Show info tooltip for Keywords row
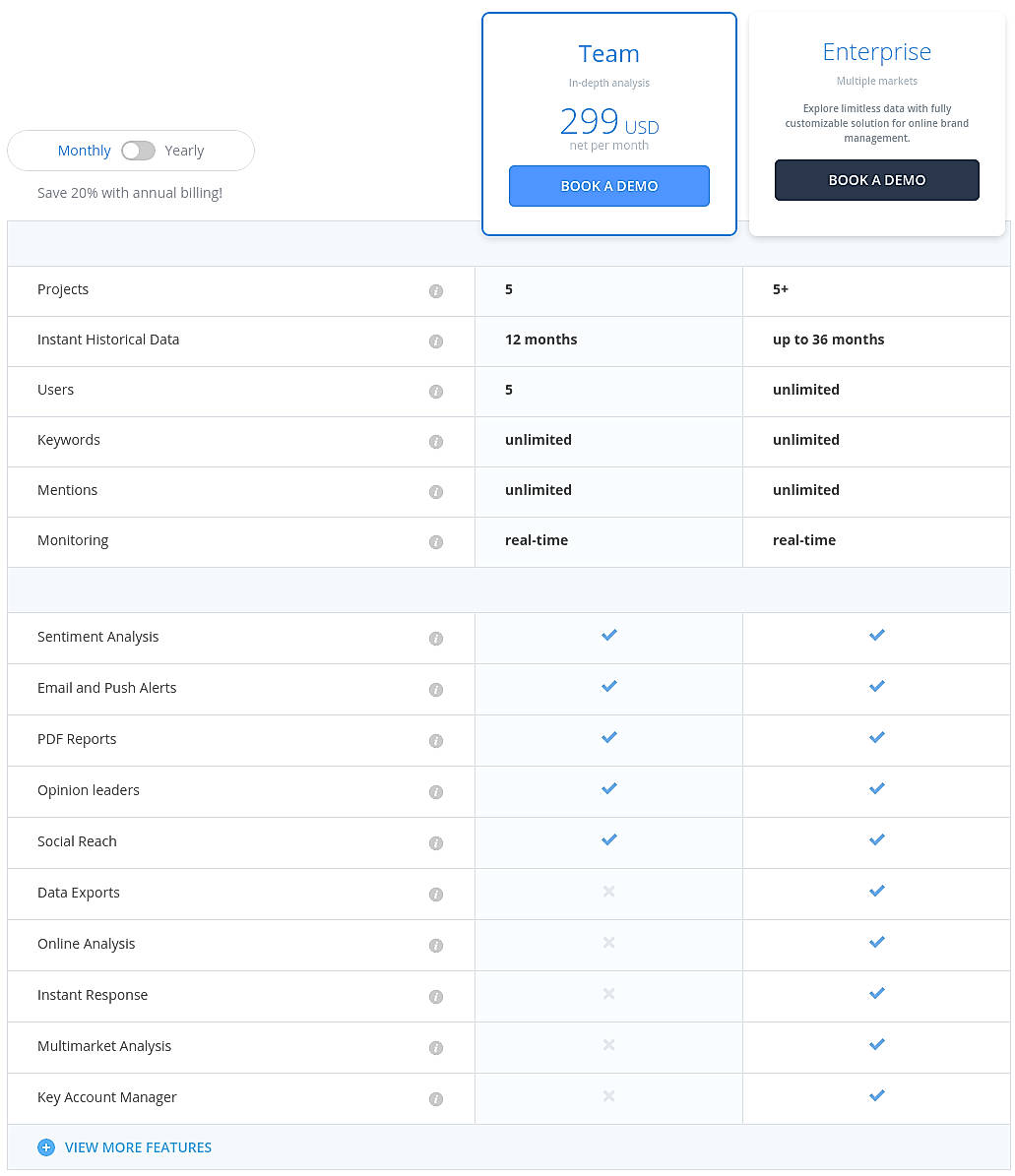This screenshot has width=1015, height=1176. pyautogui.click(x=436, y=442)
